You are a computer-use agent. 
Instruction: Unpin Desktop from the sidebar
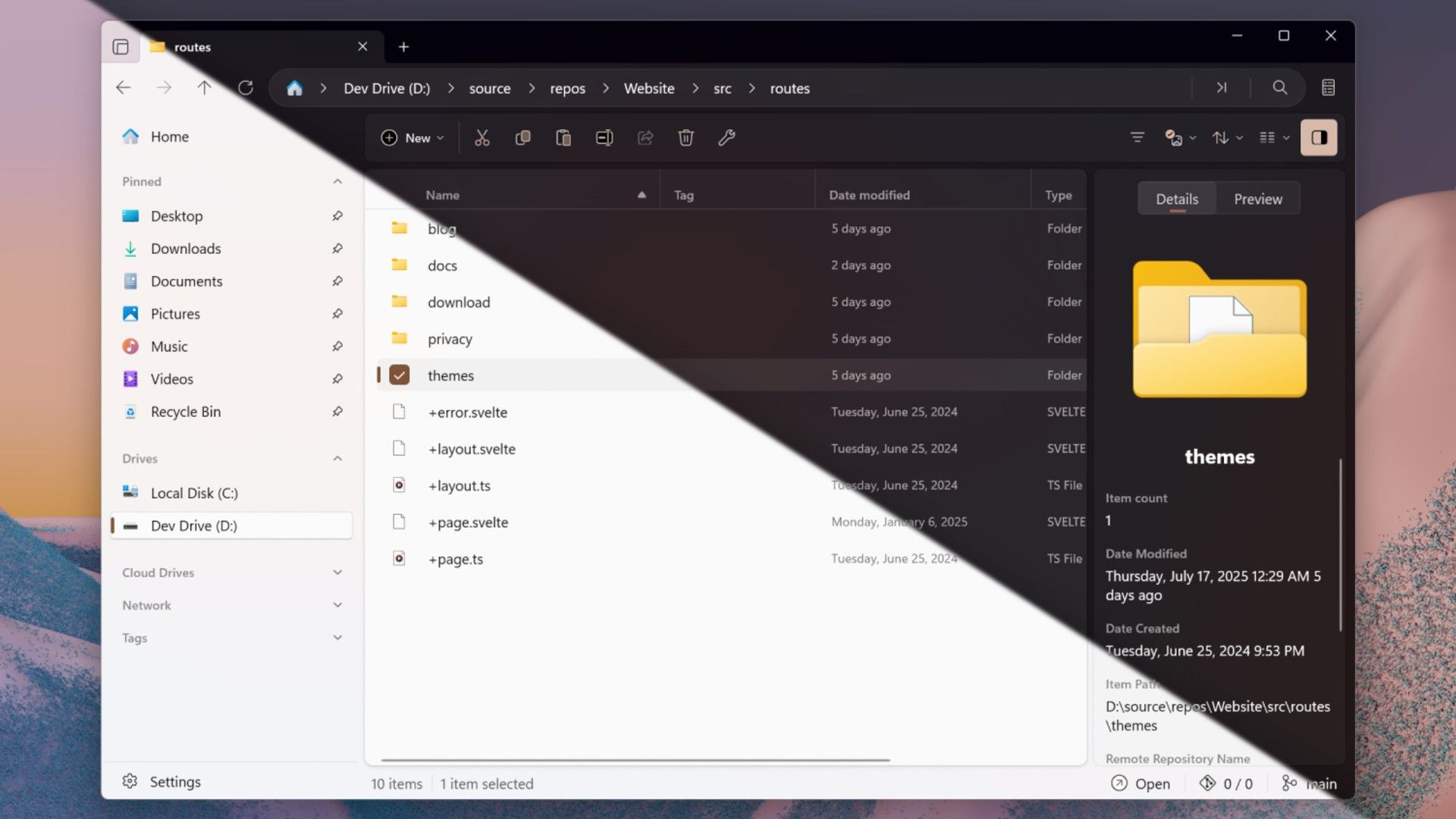click(x=337, y=216)
